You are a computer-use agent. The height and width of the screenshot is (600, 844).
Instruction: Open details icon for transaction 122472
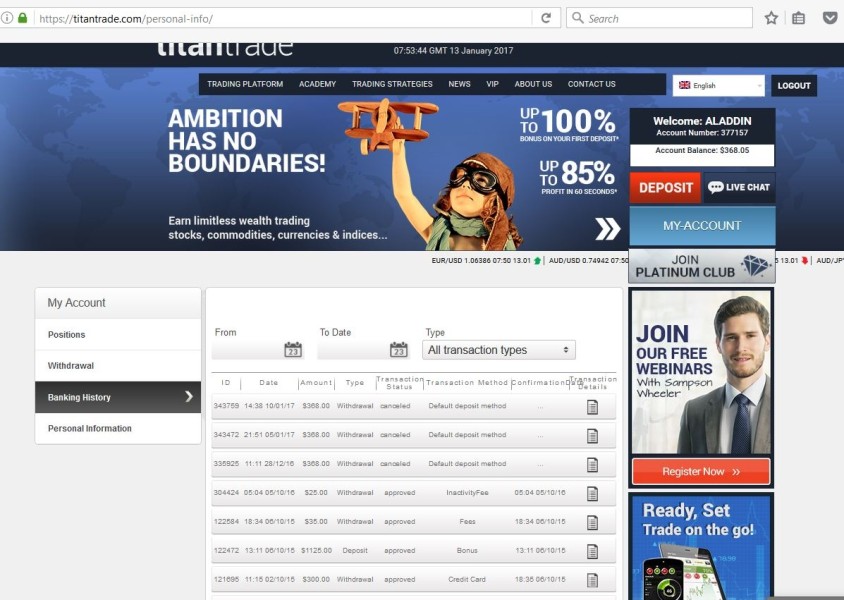pos(592,552)
